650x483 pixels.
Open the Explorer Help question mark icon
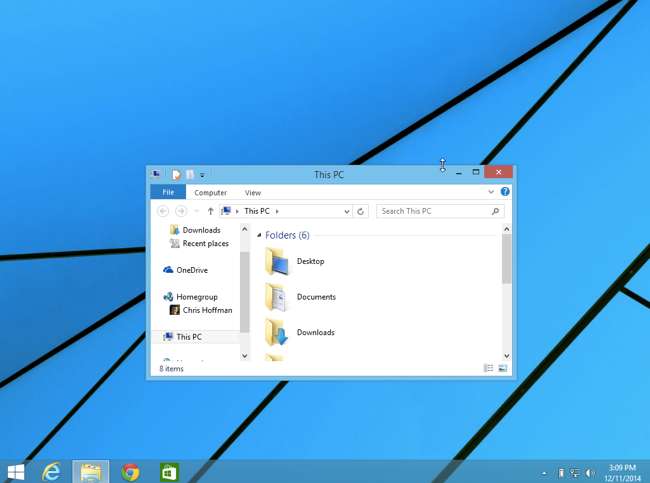505,192
